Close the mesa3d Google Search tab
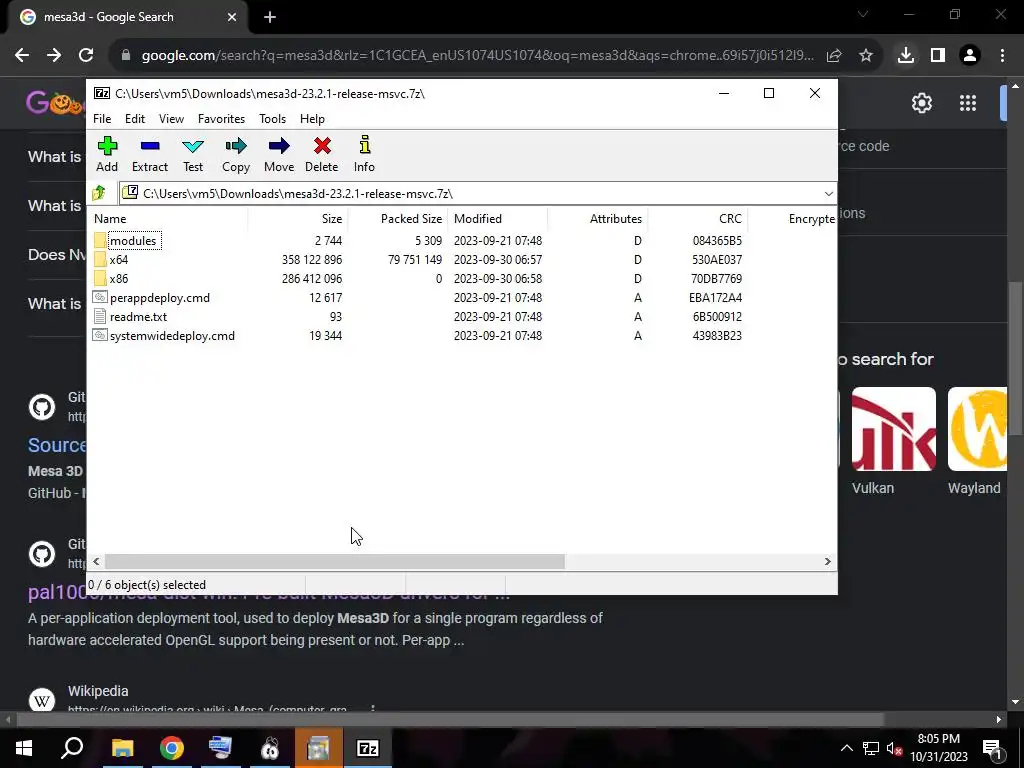This screenshot has height=768, width=1024. tap(232, 17)
